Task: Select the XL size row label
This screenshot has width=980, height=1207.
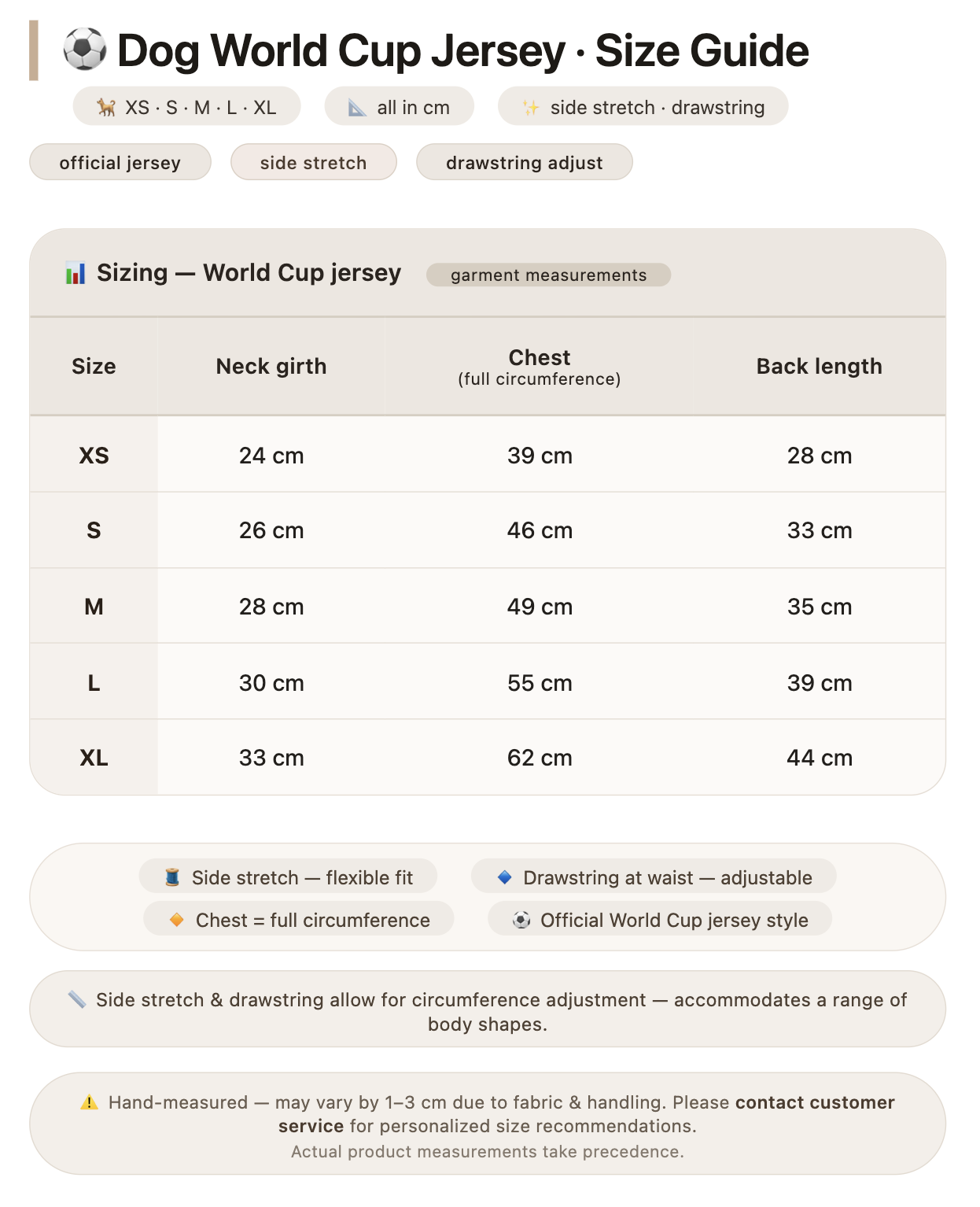Action: [x=94, y=758]
